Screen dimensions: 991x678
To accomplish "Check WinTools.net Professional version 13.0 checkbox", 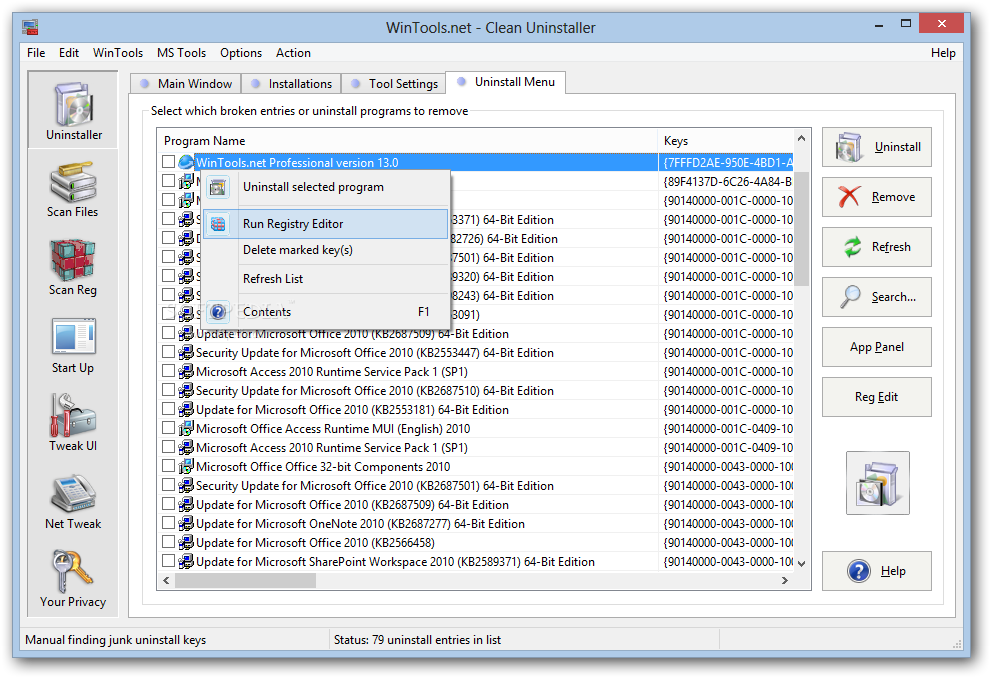I will [x=168, y=162].
